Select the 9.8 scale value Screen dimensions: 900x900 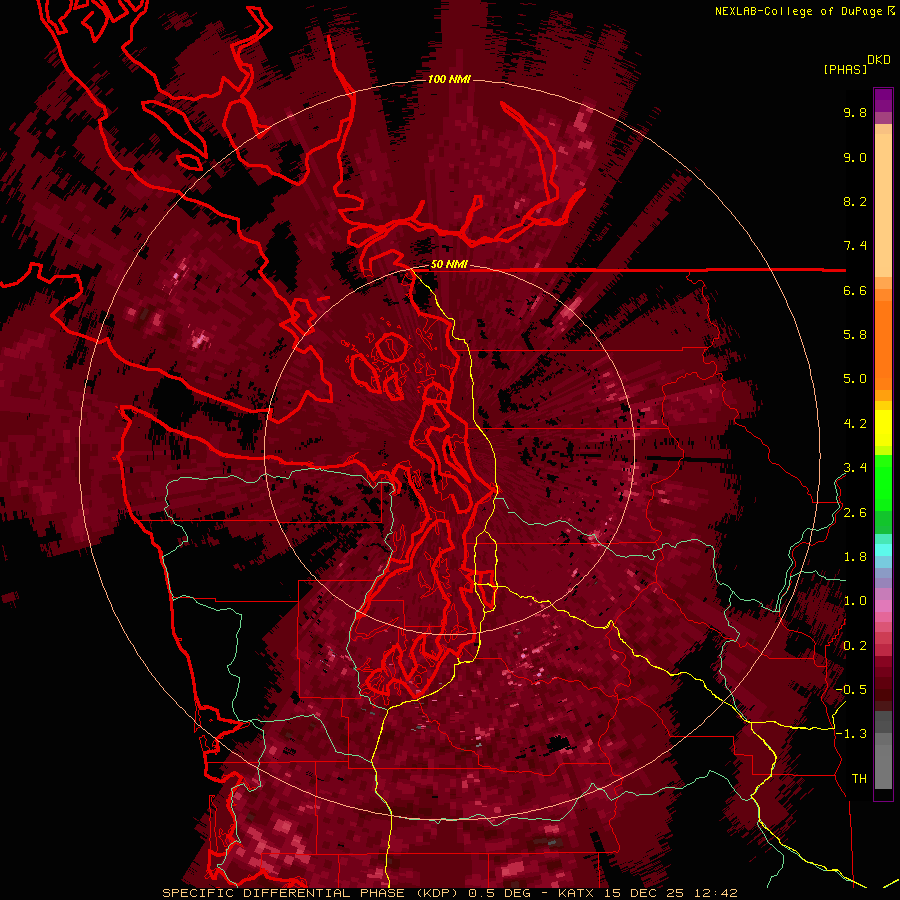coord(855,112)
